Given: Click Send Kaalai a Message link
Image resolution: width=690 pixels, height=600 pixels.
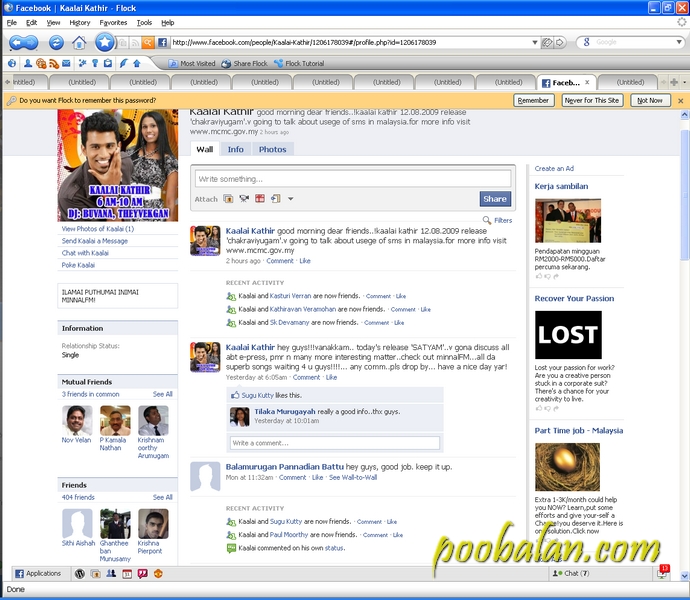Looking at the screenshot, I should tap(95, 241).
